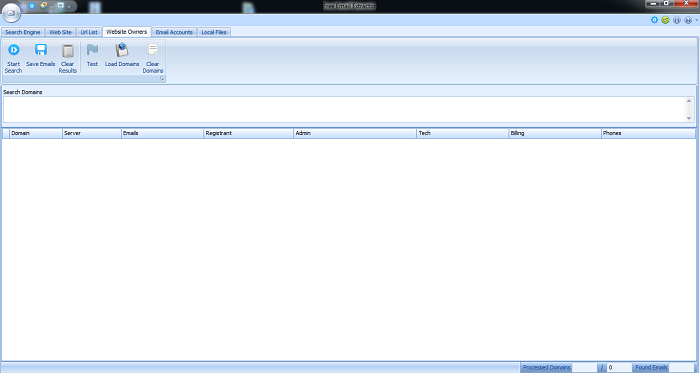Click the blue gear in quick access toolbar
This screenshot has height=373, width=700.
[x=32, y=6]
